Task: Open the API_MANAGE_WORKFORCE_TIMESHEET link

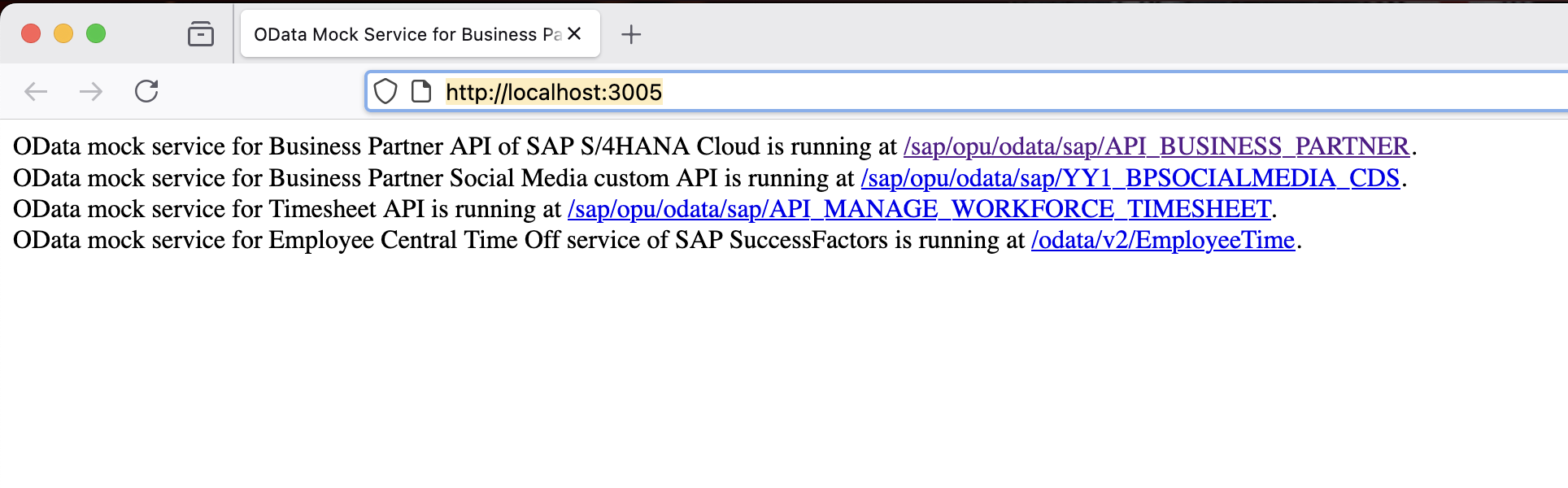Action: [919, 209]
